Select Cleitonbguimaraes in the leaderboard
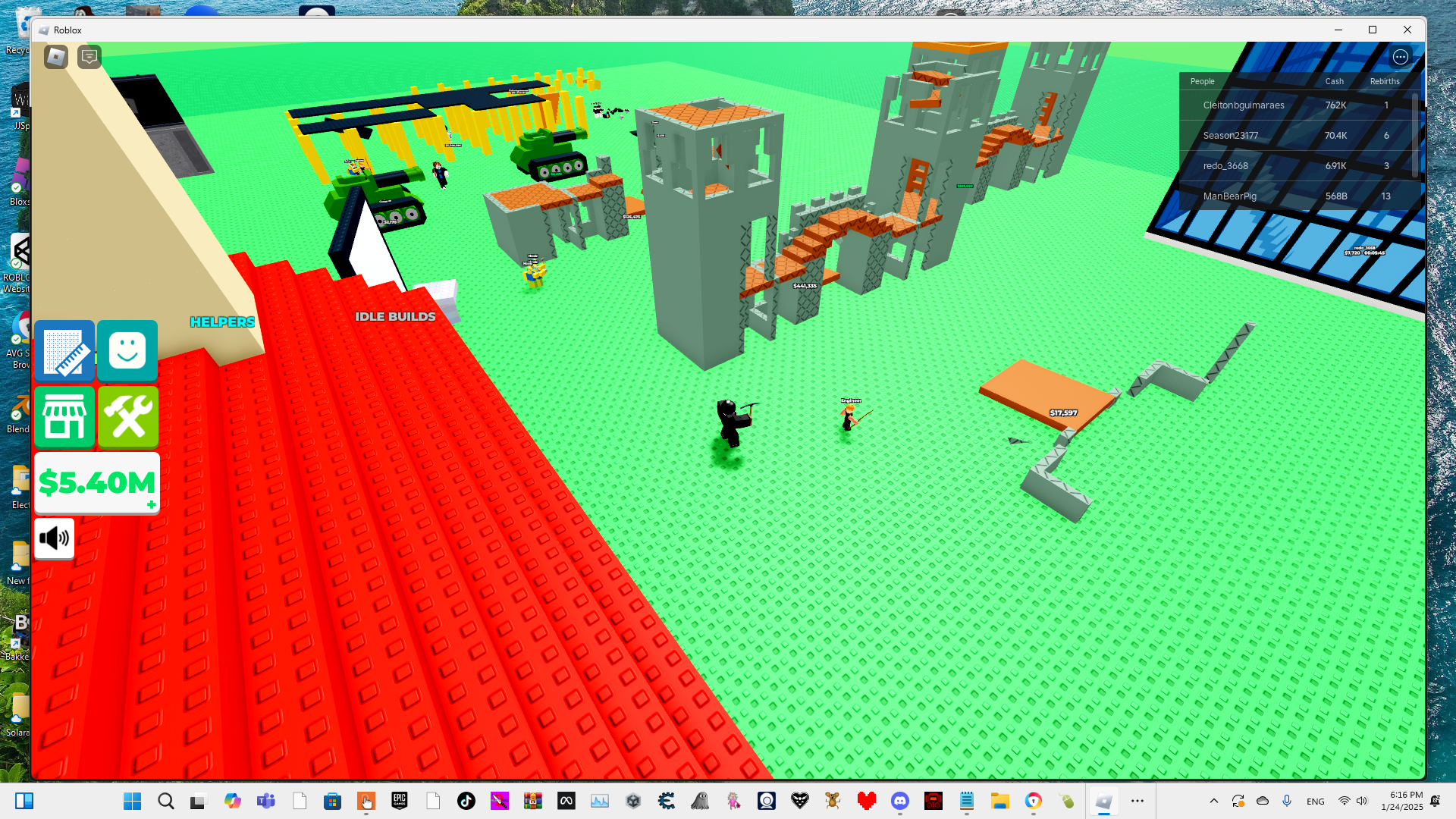 1244,105
